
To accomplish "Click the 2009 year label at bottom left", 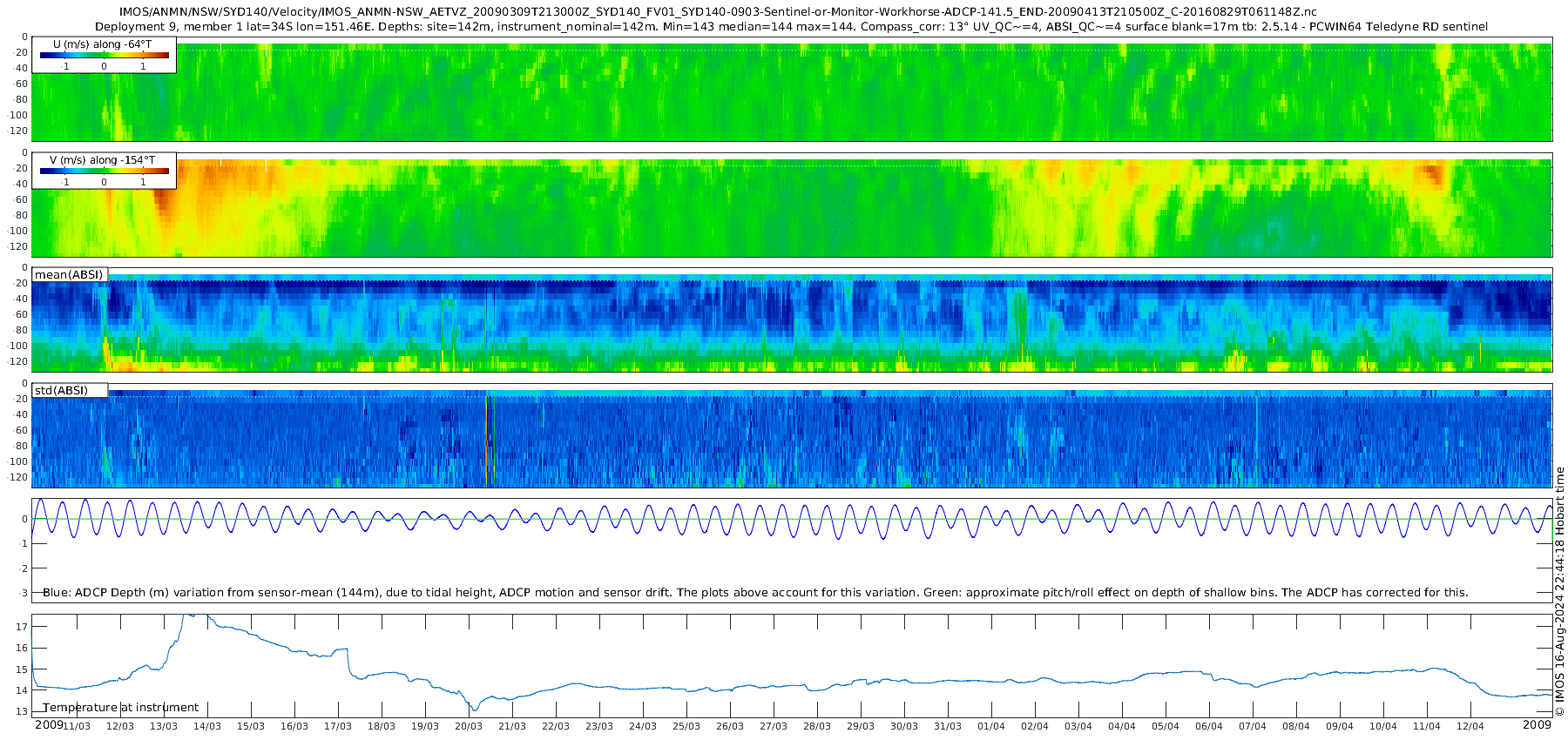I will [x=49, y=724].
